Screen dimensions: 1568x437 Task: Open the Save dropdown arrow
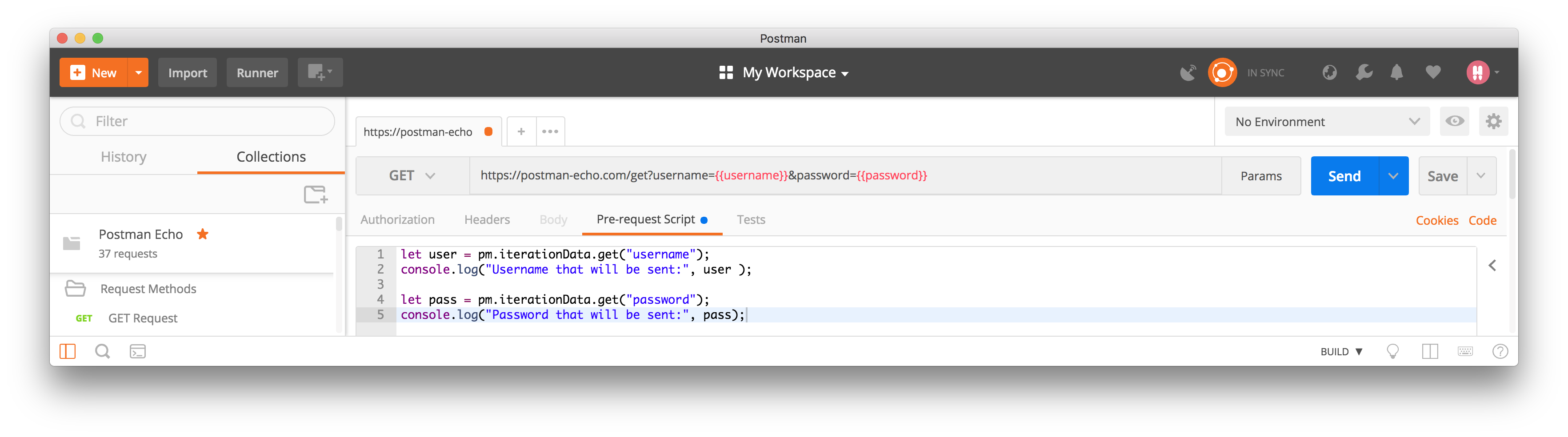click(1481, 176)
